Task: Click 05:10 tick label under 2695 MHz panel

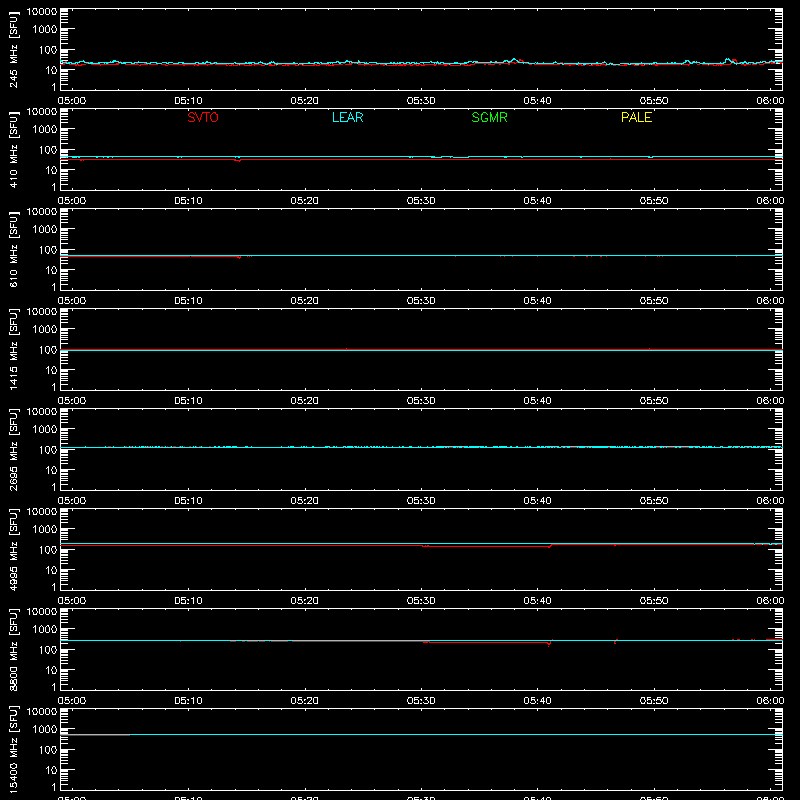Action: point(188,501)
